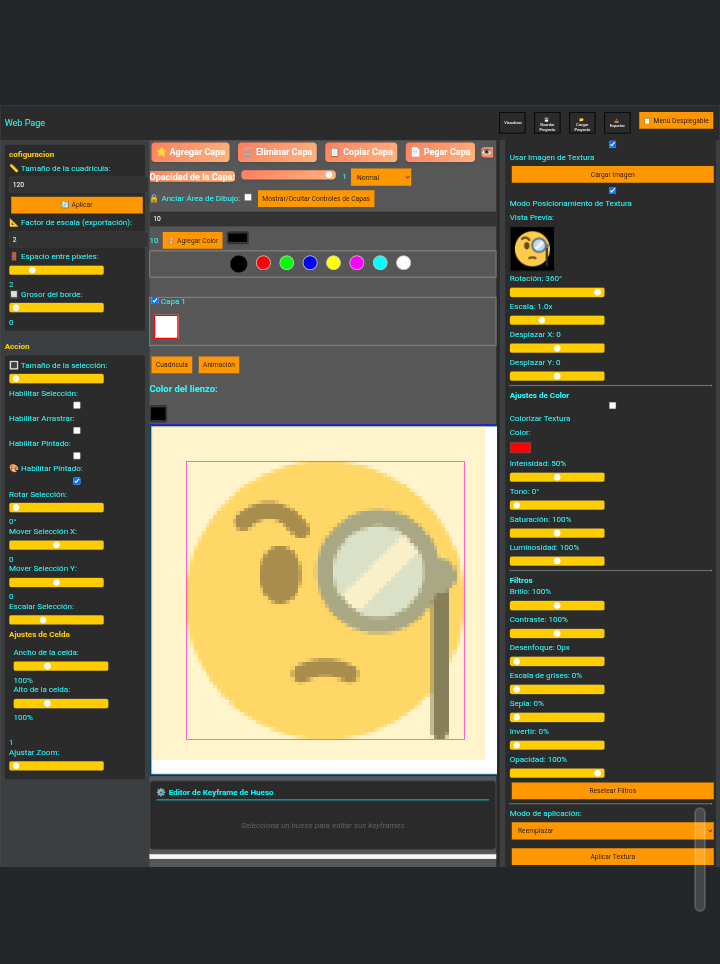Click the right panel vertical scrollbar
The height and width of the screenshot is (964, 720).
(x=700, y=859)
